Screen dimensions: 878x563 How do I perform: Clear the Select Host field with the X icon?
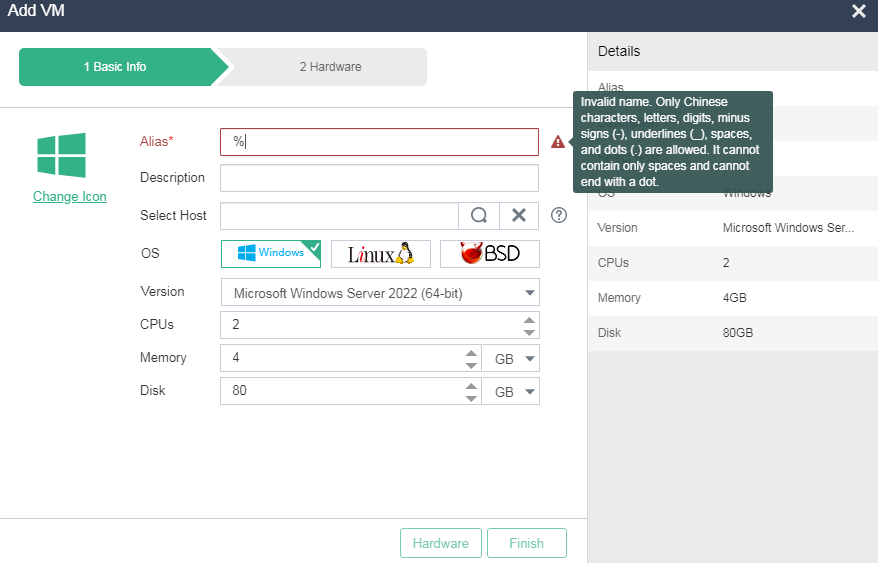(x=519, y=216)
